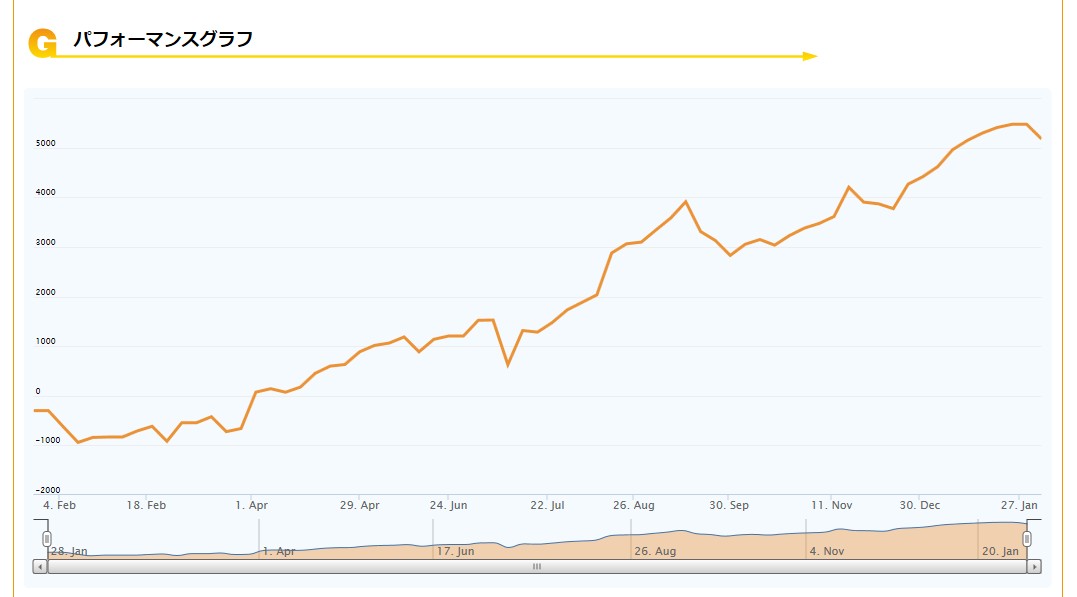Click the '26. Aug' x-axis date label
This screenshot has height=597, width=1077.
(x=634, y=506)
